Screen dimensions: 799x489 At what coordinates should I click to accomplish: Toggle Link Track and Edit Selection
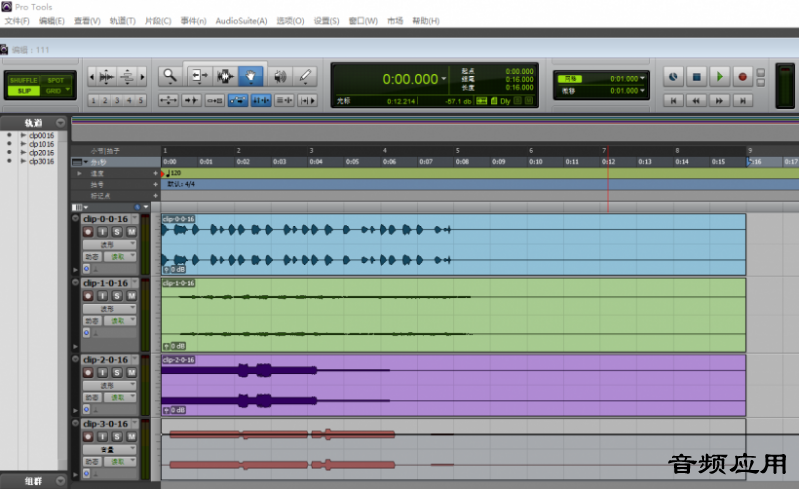tap(284, 100)
